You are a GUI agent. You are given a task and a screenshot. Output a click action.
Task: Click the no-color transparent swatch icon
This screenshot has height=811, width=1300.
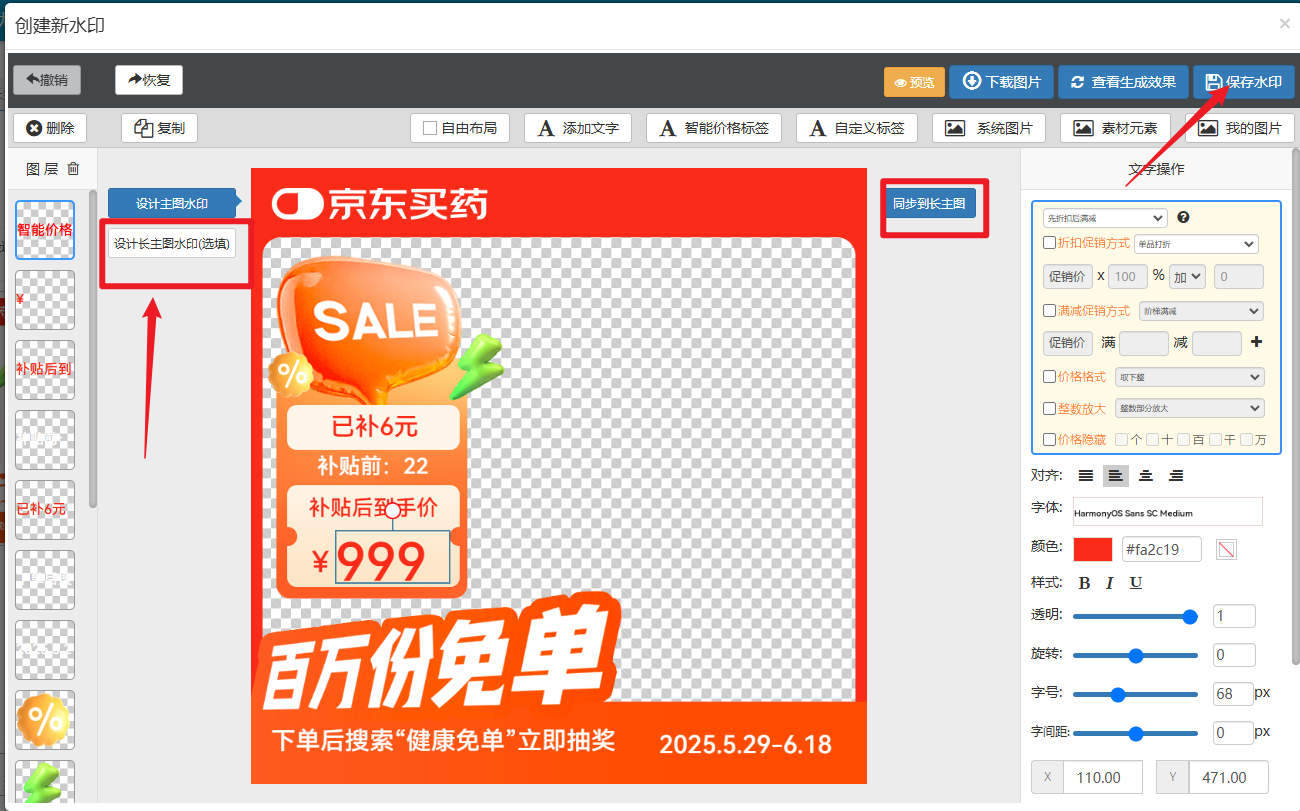pyautogui.click(x=1227, y=549)
